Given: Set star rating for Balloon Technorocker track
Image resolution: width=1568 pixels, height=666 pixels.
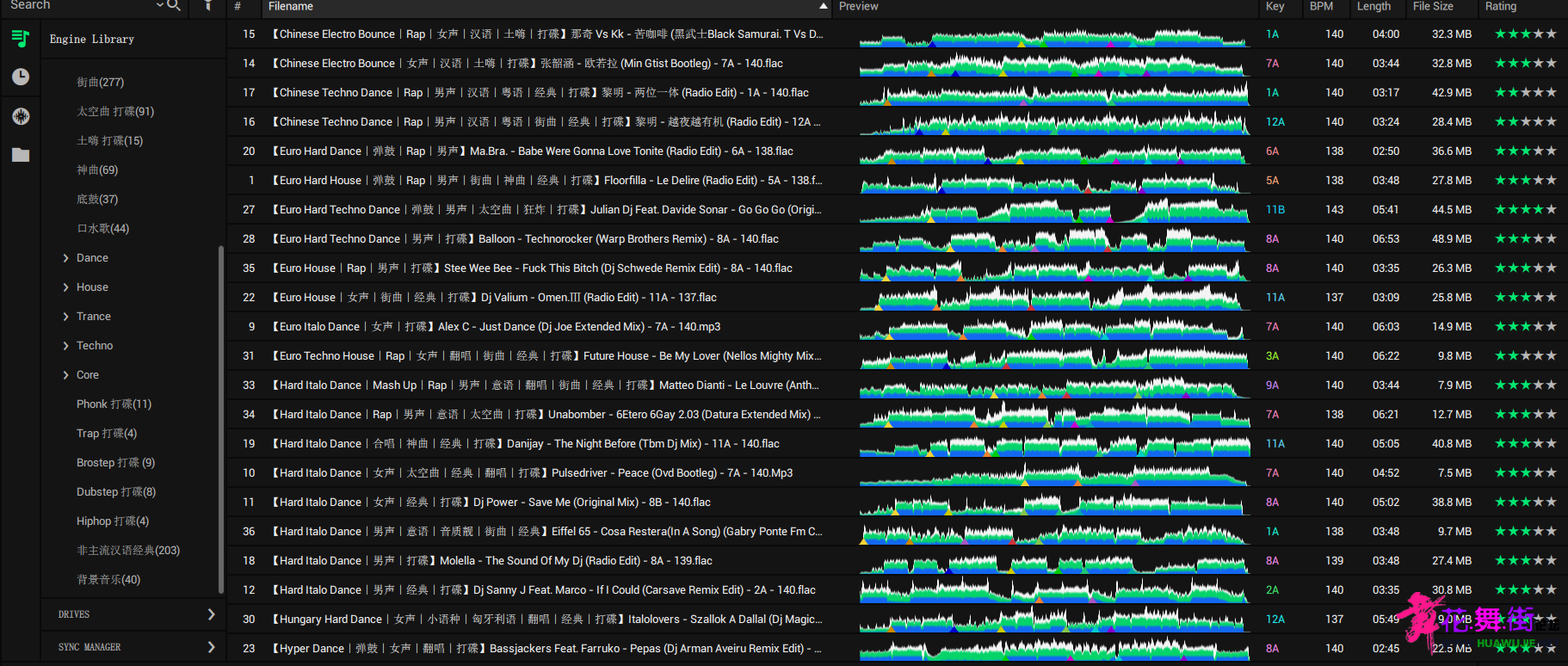Looking at the screenshot, I should (1526, 239).
